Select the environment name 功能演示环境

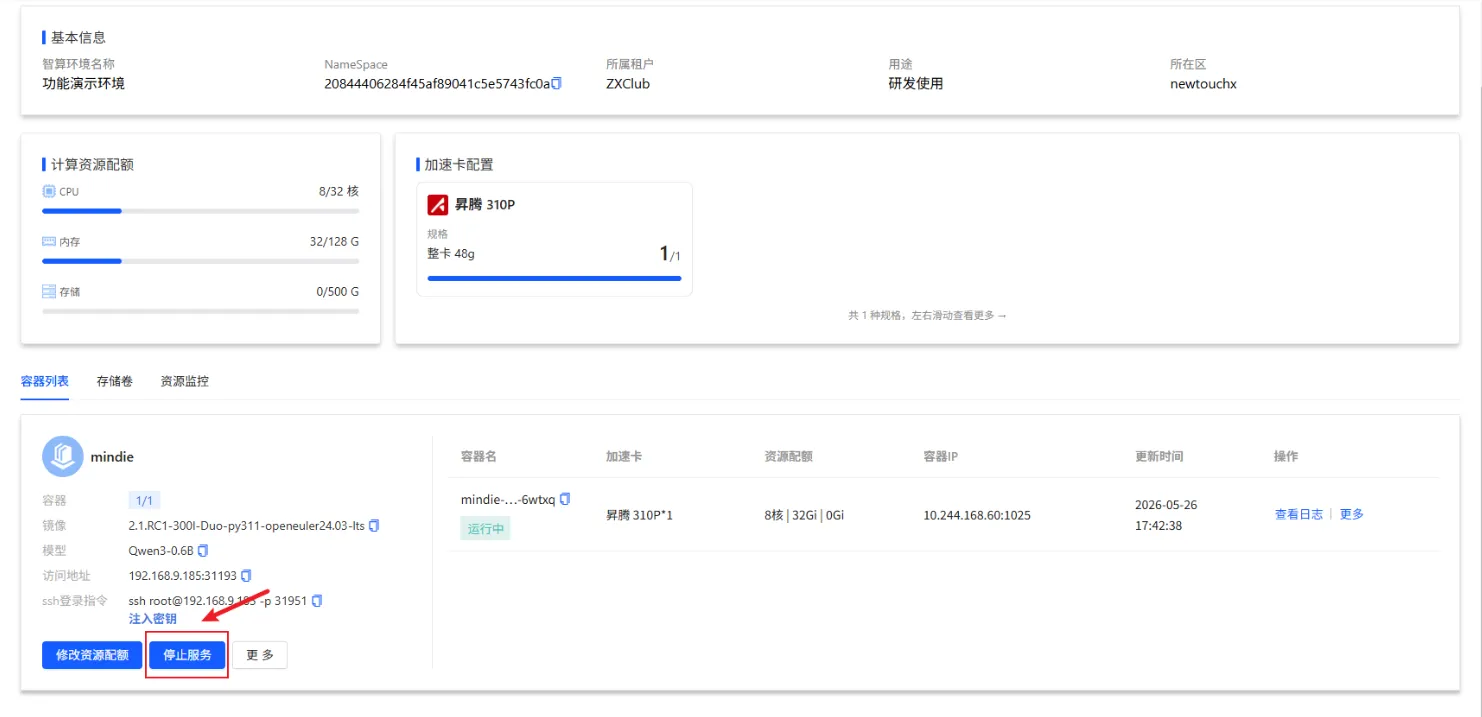(x=84, y=84)
